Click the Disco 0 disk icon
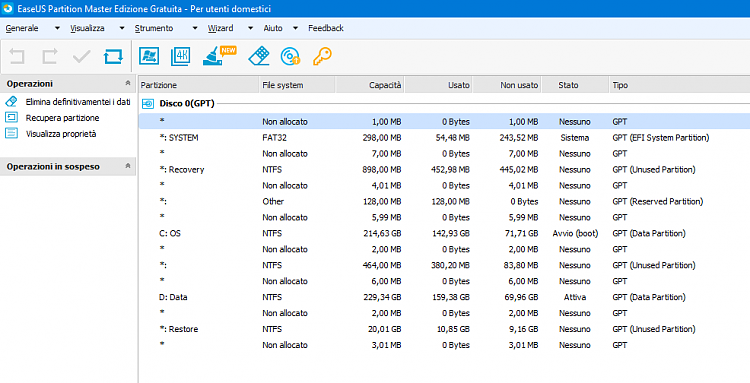 tap(148, 104)
